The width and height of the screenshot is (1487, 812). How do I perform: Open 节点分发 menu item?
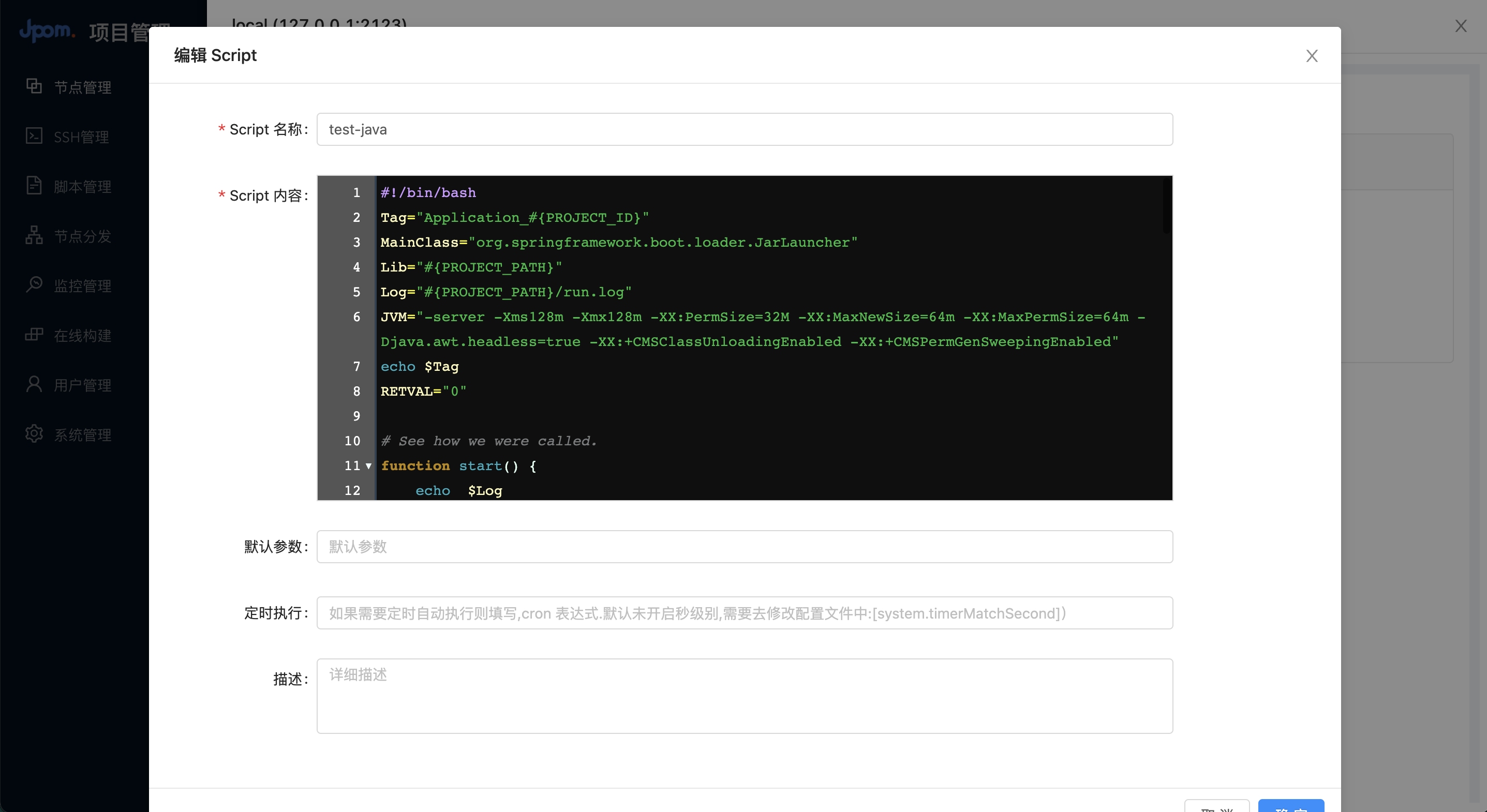tap(75, 235)
